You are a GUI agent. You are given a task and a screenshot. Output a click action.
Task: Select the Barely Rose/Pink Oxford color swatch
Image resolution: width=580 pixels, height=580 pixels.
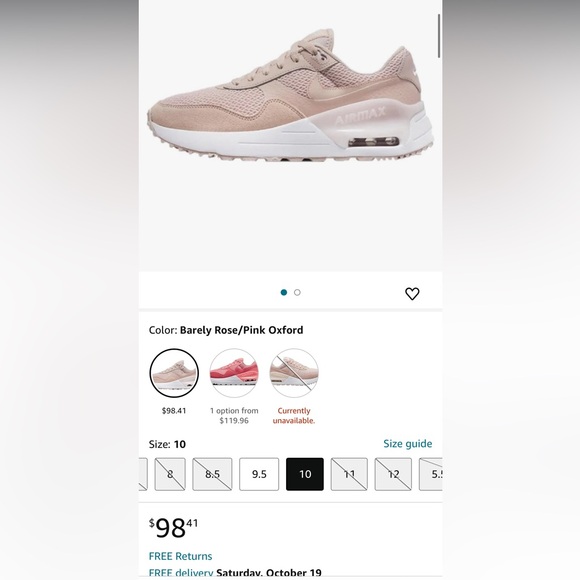[x=174, y=373]
